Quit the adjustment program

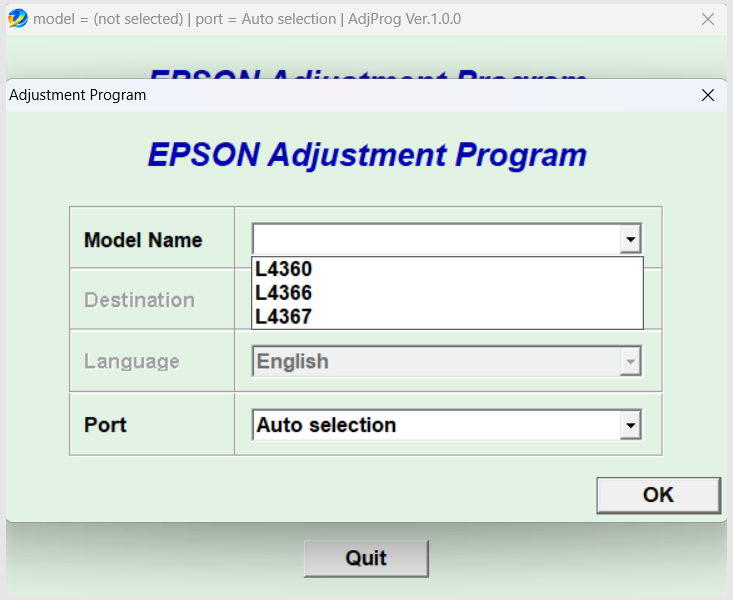point(366,558)
